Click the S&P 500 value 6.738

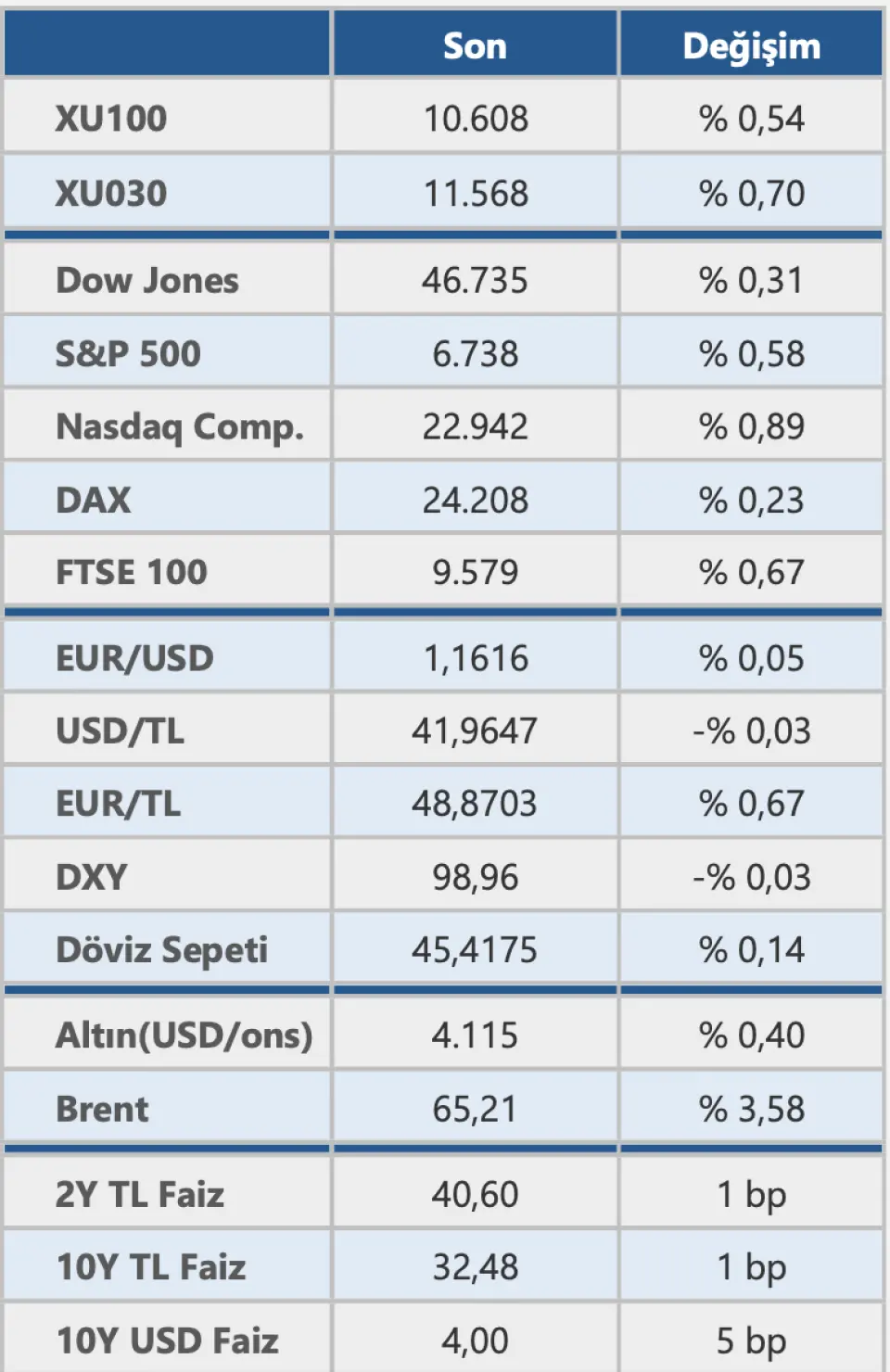click(475, 354)
